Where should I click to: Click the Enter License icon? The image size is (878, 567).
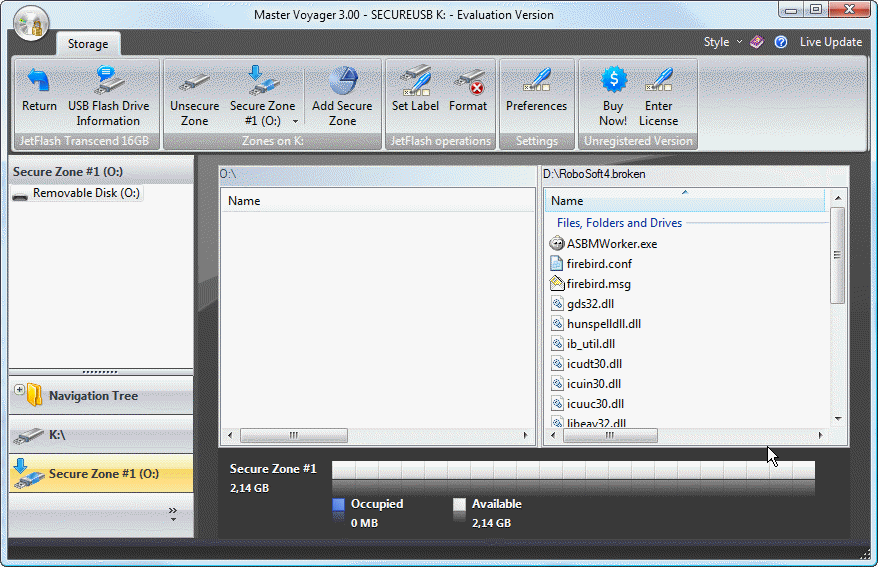click(x=658, y=80)
